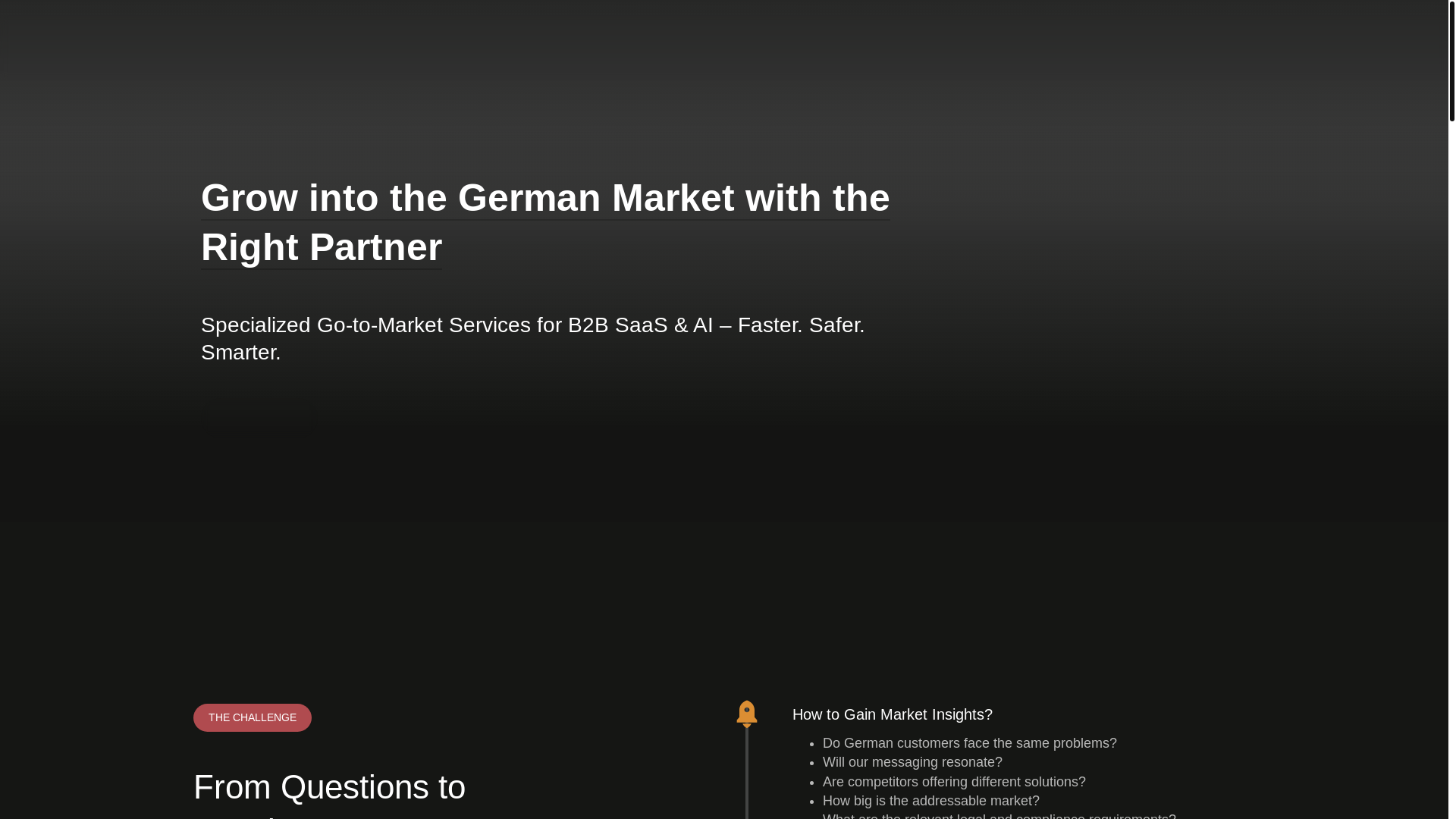Click 'Are competitors offering different solutions?' bullet
1456x819 pixels.
[x=953, y=782]
